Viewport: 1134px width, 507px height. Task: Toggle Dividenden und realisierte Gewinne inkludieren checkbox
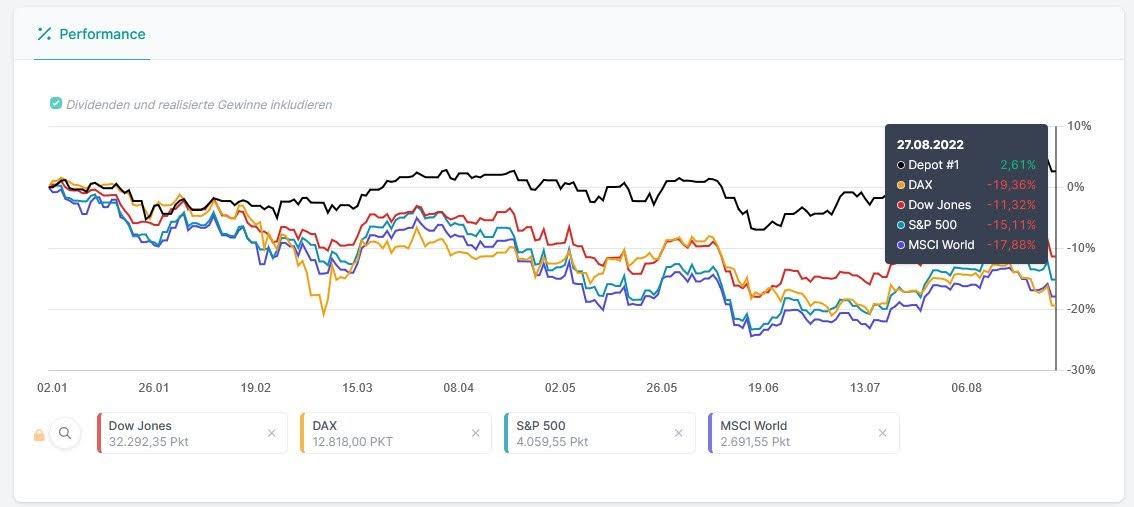(x=56, y=103)
